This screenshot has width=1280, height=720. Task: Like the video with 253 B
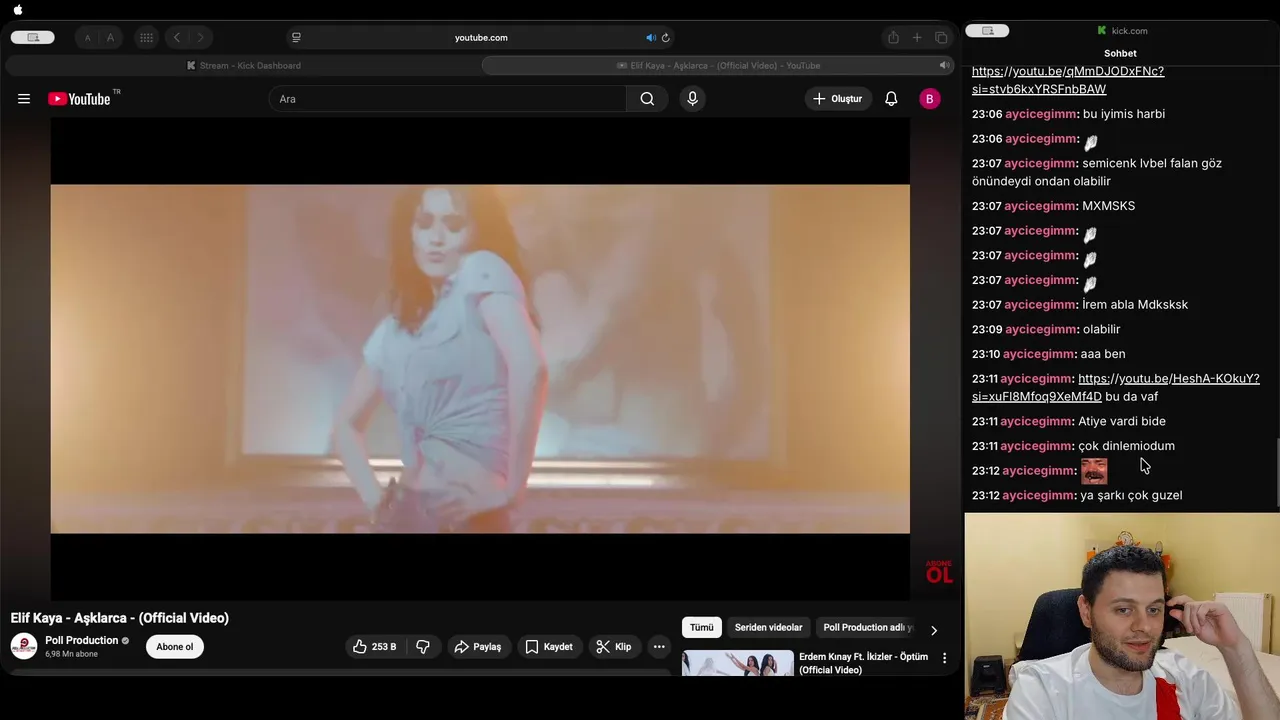tap(376, 647)
